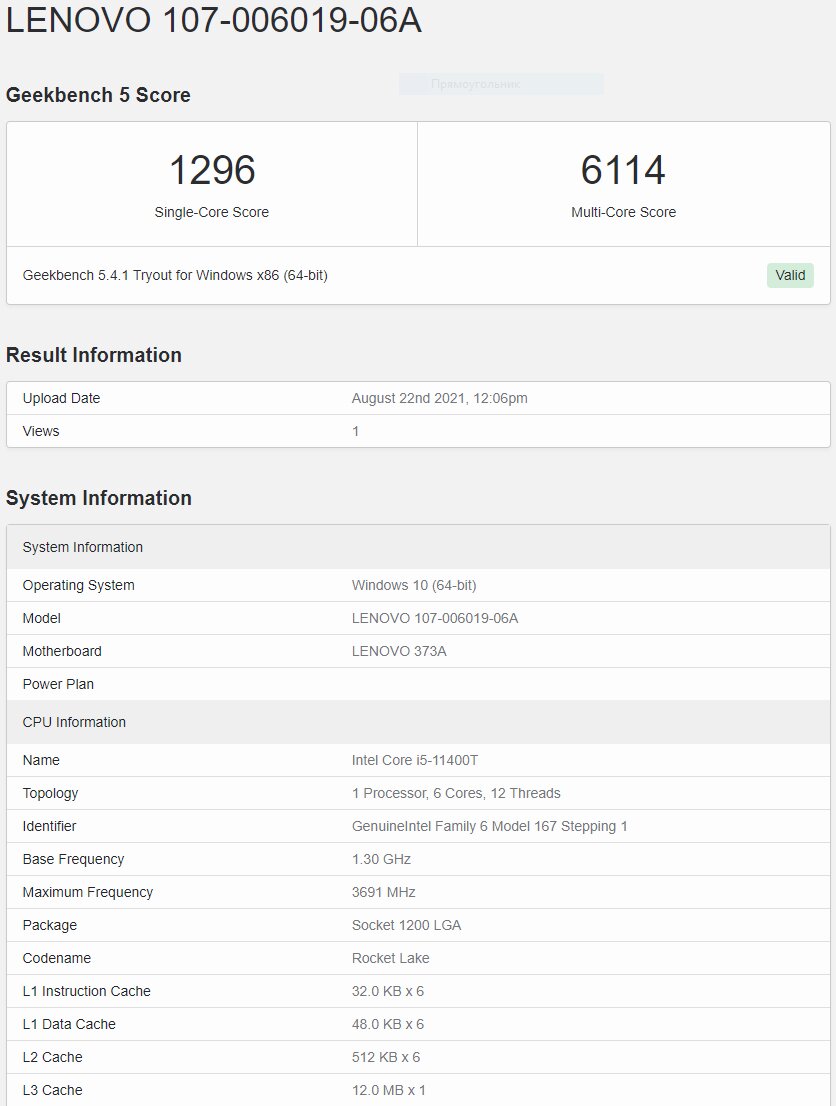This screenshot has height=1106, width=836.
Task: Click the 'Views' row label
Action: pos(41,431)
